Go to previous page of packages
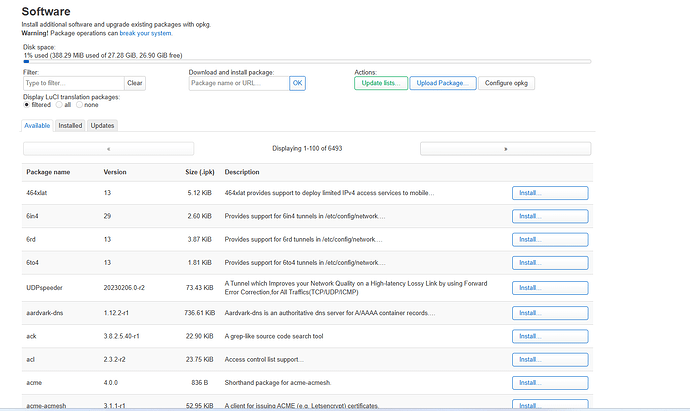Image resolution: width=690 pixels, height=411 pixels. pyautogui.click(x=107, y=148)
